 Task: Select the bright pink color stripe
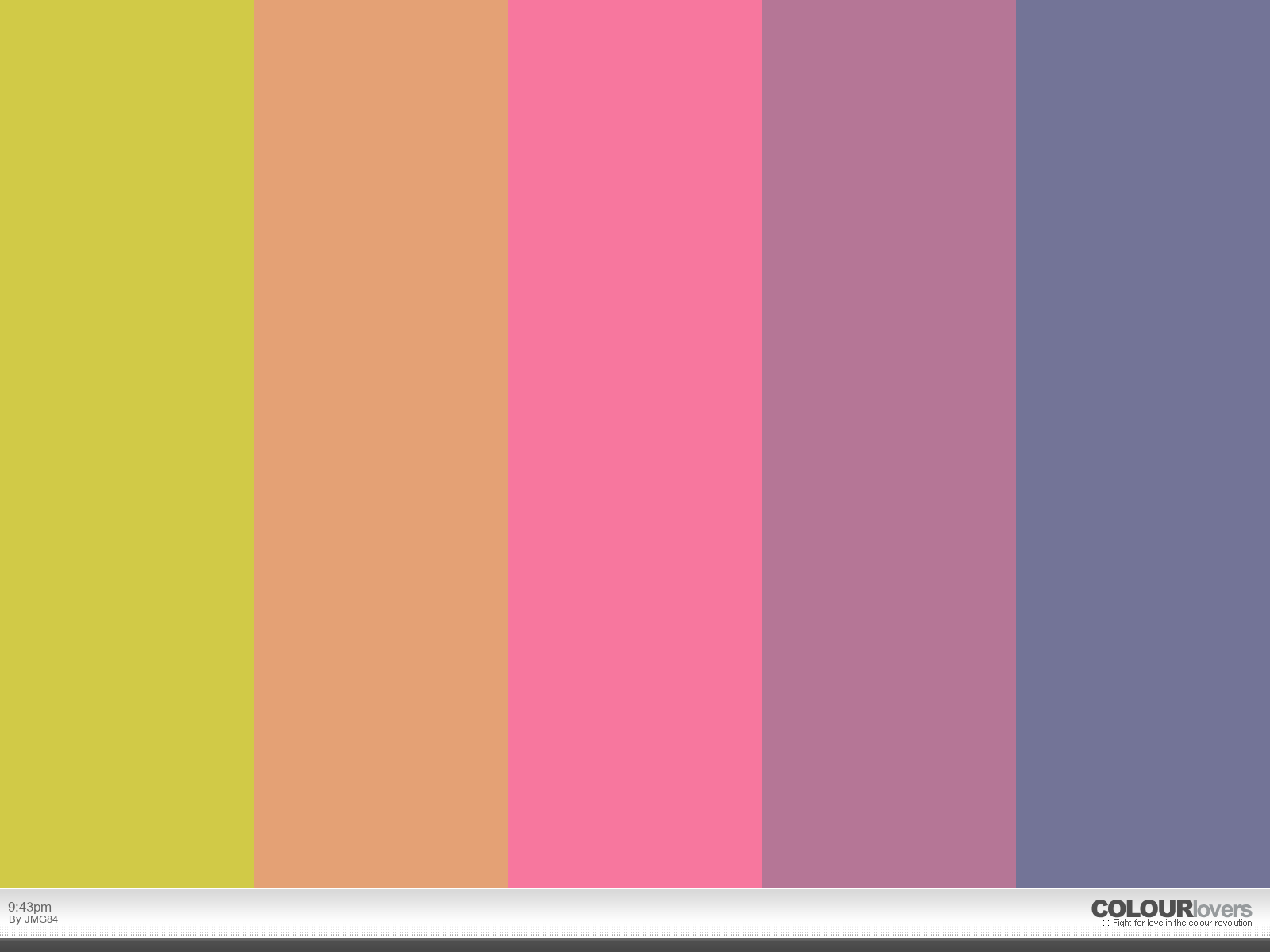pyautogui.click(x=635, y=443)
